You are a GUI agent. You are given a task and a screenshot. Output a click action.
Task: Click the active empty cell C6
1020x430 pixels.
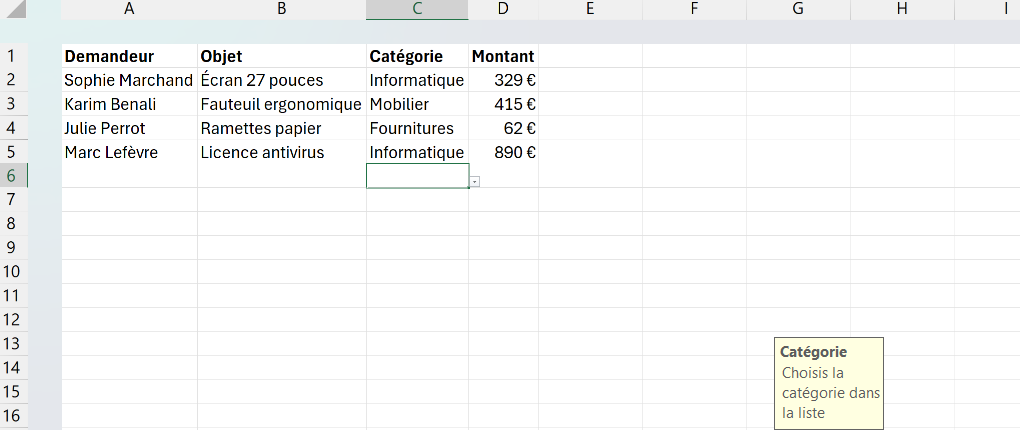pyautogui.click(x=417, y=176)
